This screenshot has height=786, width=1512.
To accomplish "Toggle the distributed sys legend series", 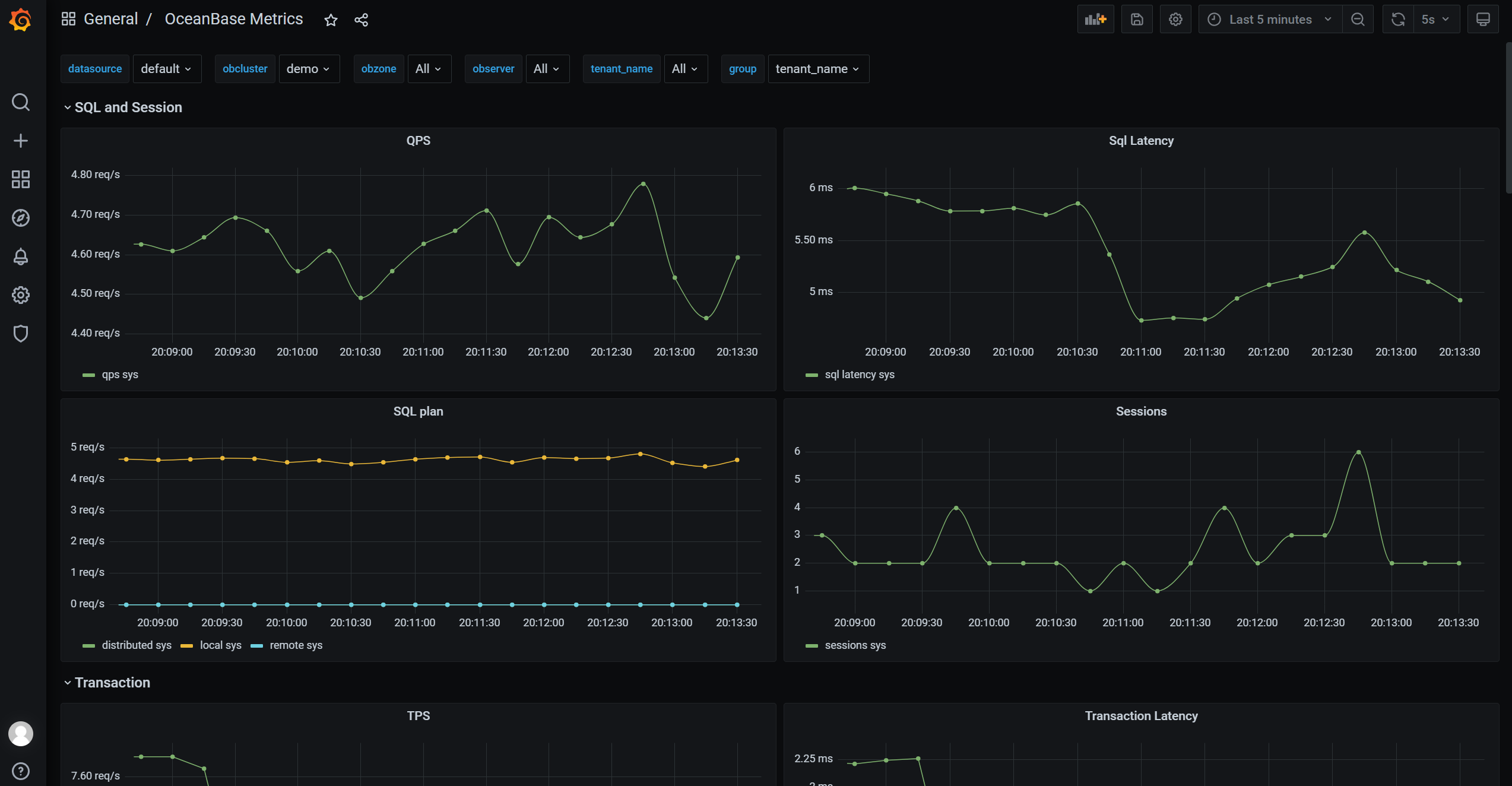I will click(x=137, y=645).
